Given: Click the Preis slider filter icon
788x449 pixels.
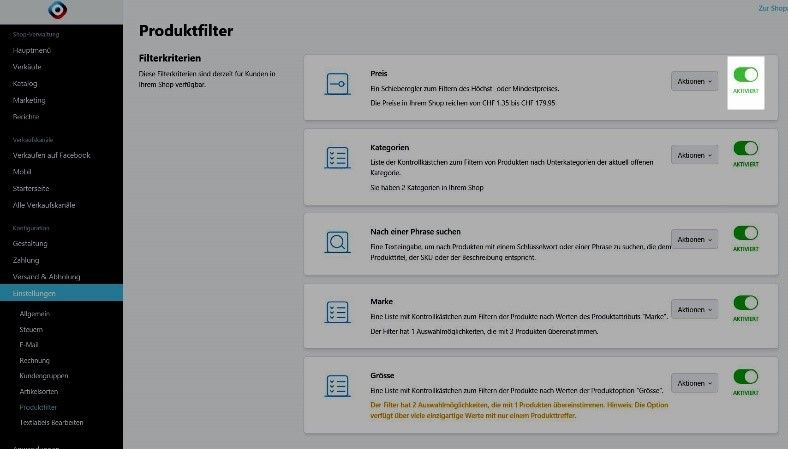Looking at the screenshot, I should click(338, 84).
